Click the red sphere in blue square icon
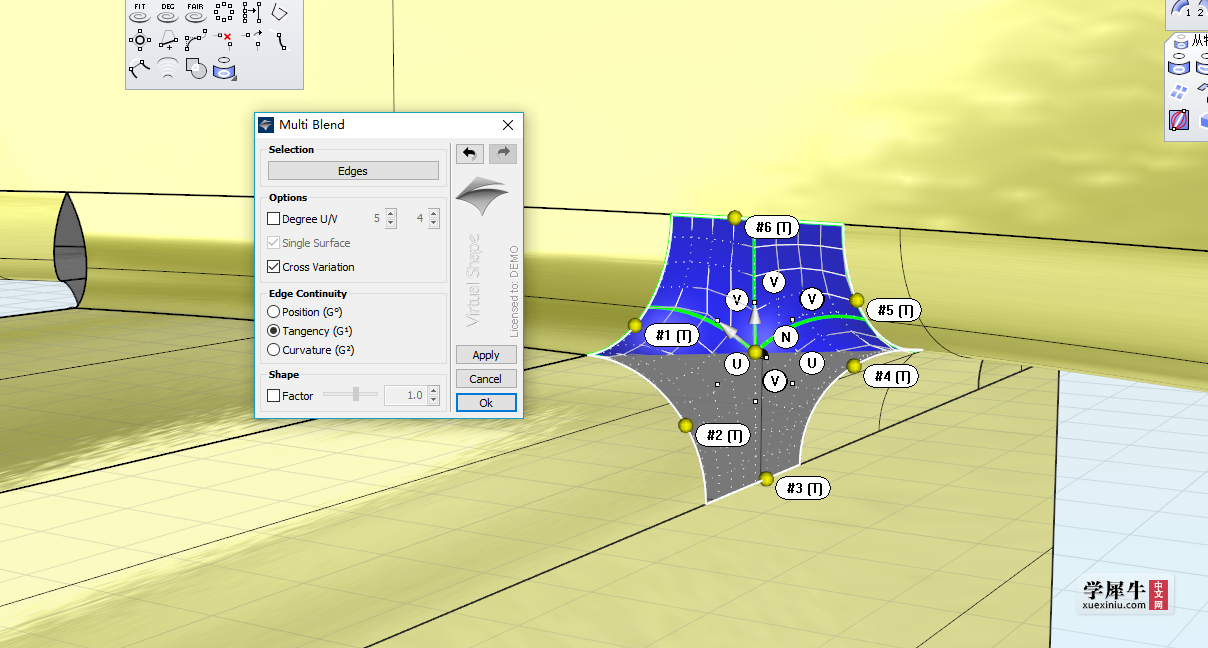The width and height of the screenshot is (1208, 648). coord(1180,121)
